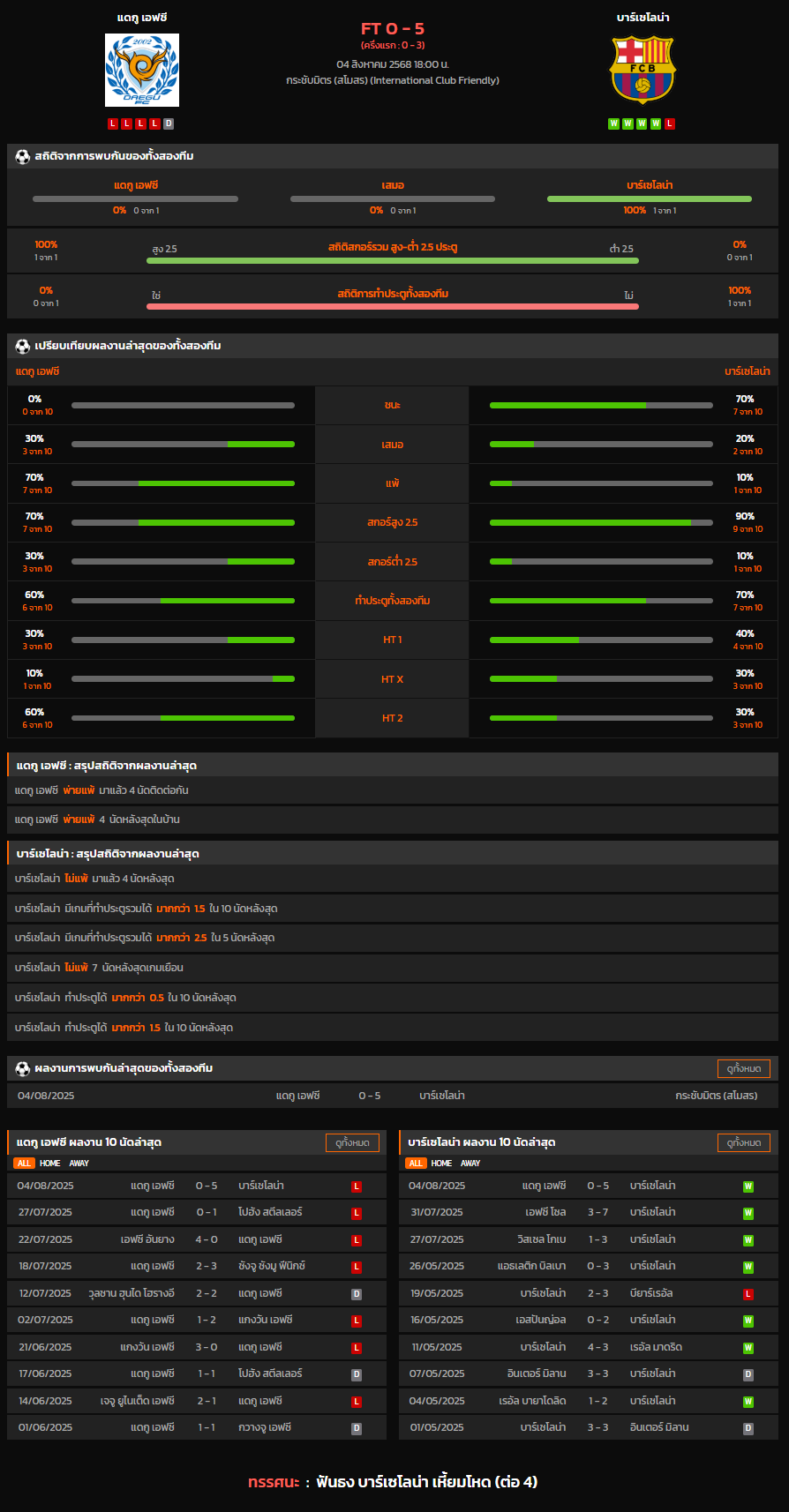Click D result badge for 01/05/2025 Inter Milan match

click(748, 1428)
